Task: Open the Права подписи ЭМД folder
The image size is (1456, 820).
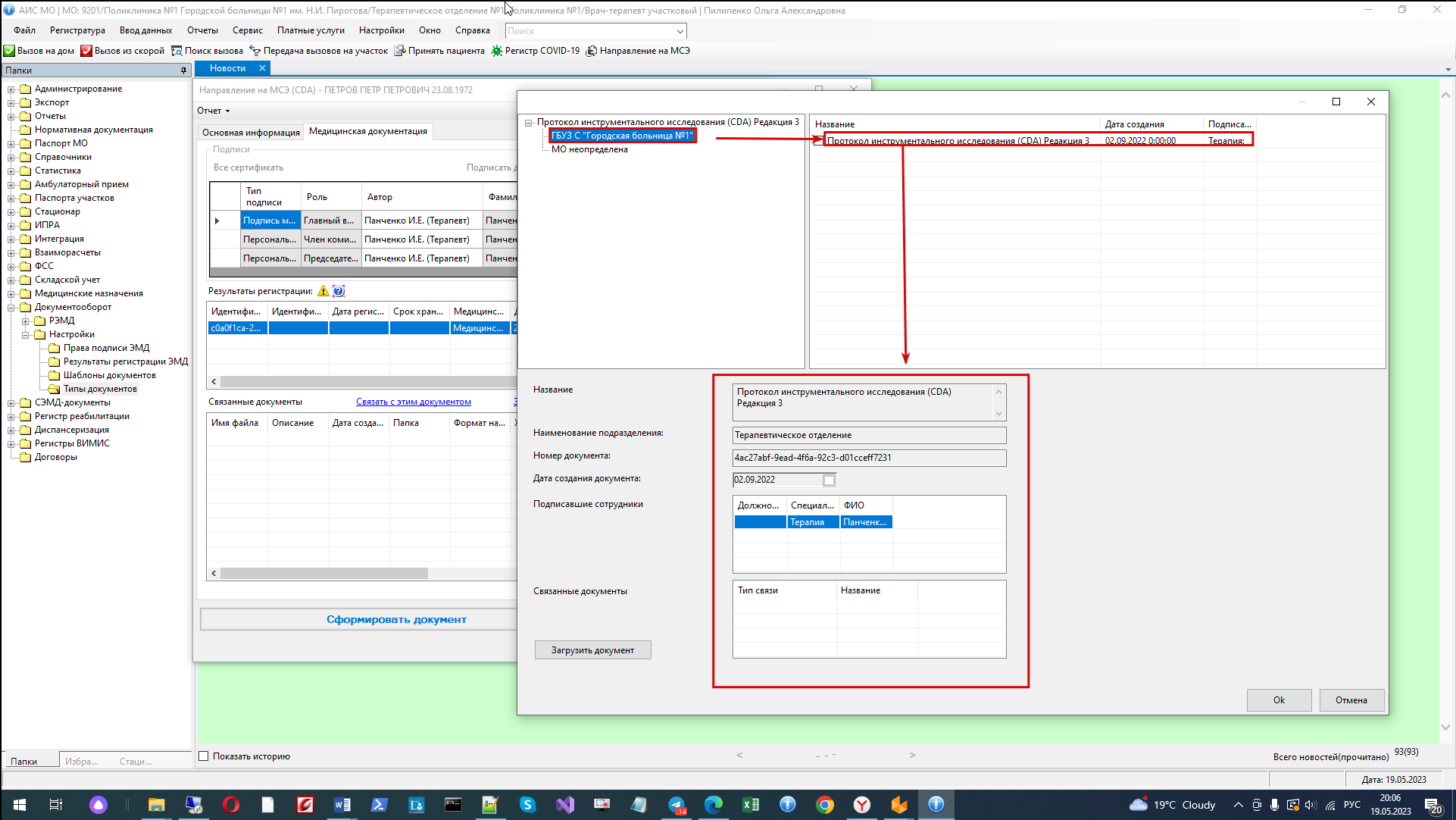Action: [106, 348]
